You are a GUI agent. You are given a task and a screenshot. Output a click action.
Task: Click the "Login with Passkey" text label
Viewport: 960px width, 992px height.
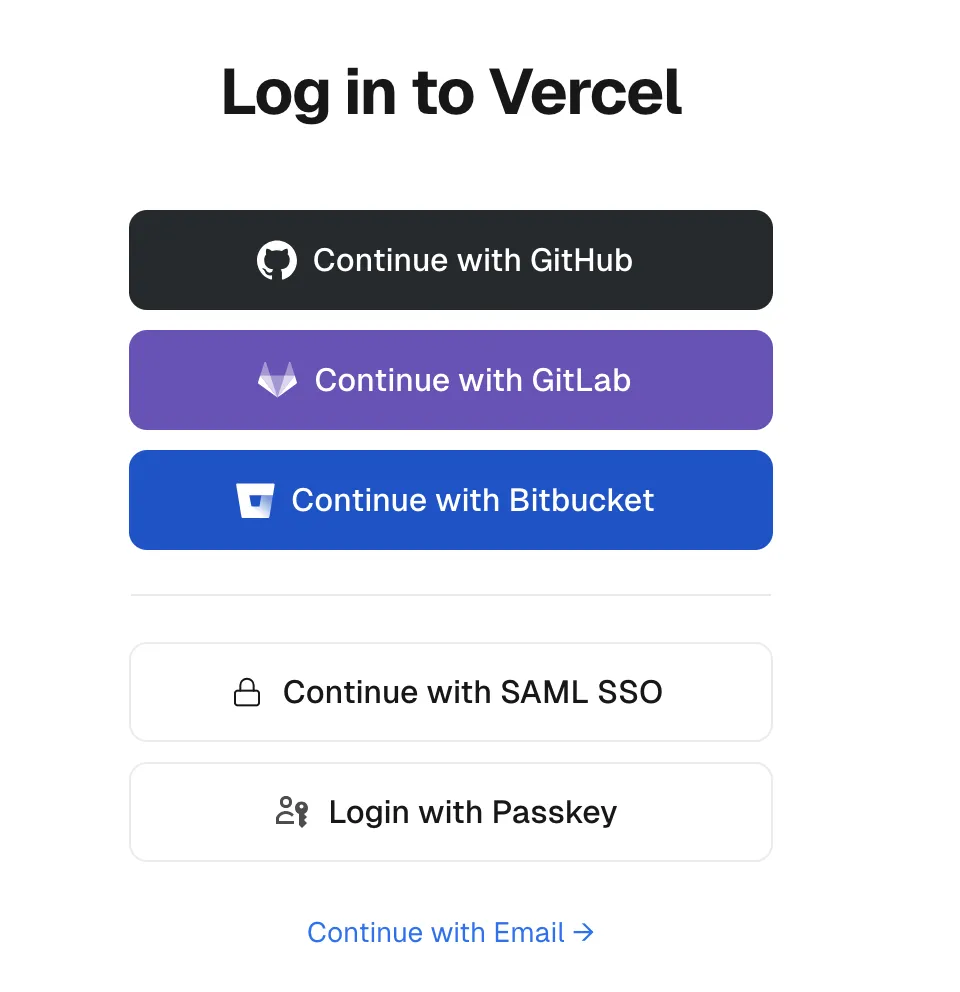click(472, 812)
